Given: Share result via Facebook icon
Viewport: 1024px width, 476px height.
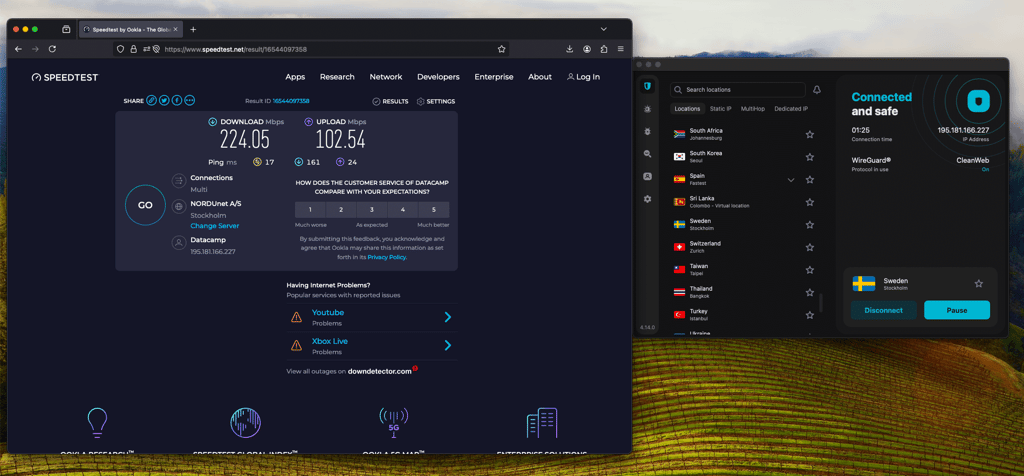Looking at the screenshot, I should pyautogui.click(x=177, y=101).
